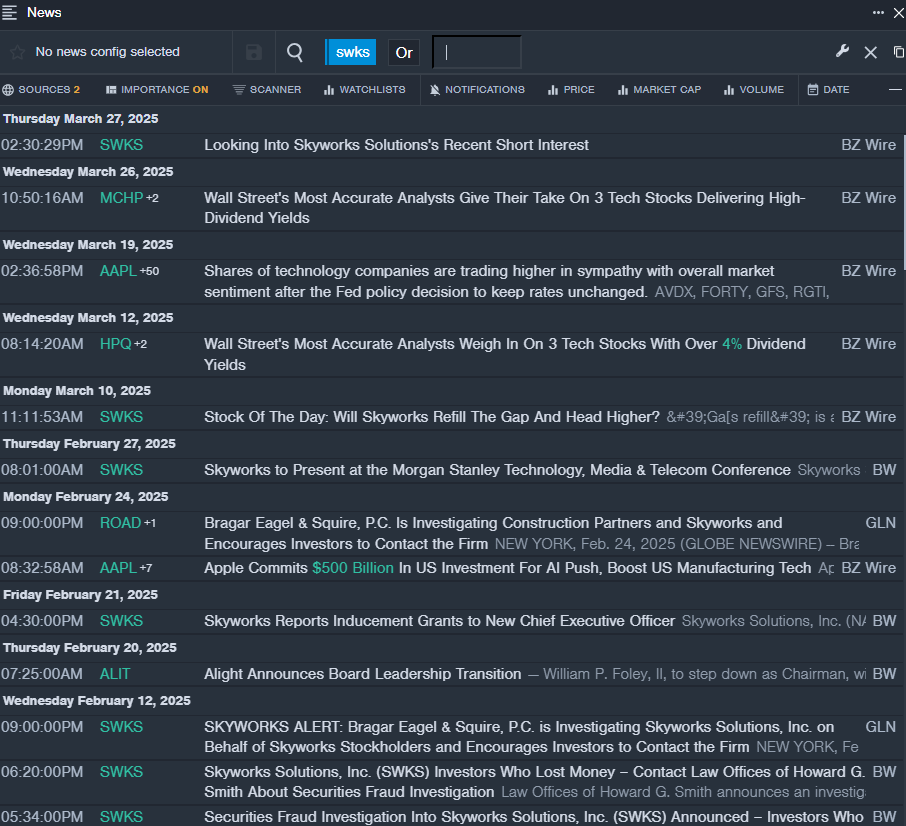Open Apple Commits $500 Billion headline
Viewport: 906px width, 826px height.
(507, 568)
